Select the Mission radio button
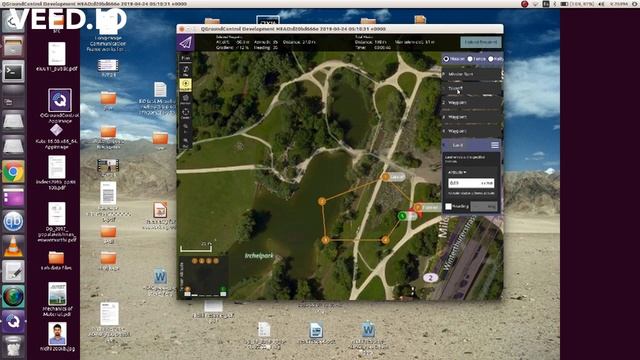The image size is (640, 360). tap(446, 59)
